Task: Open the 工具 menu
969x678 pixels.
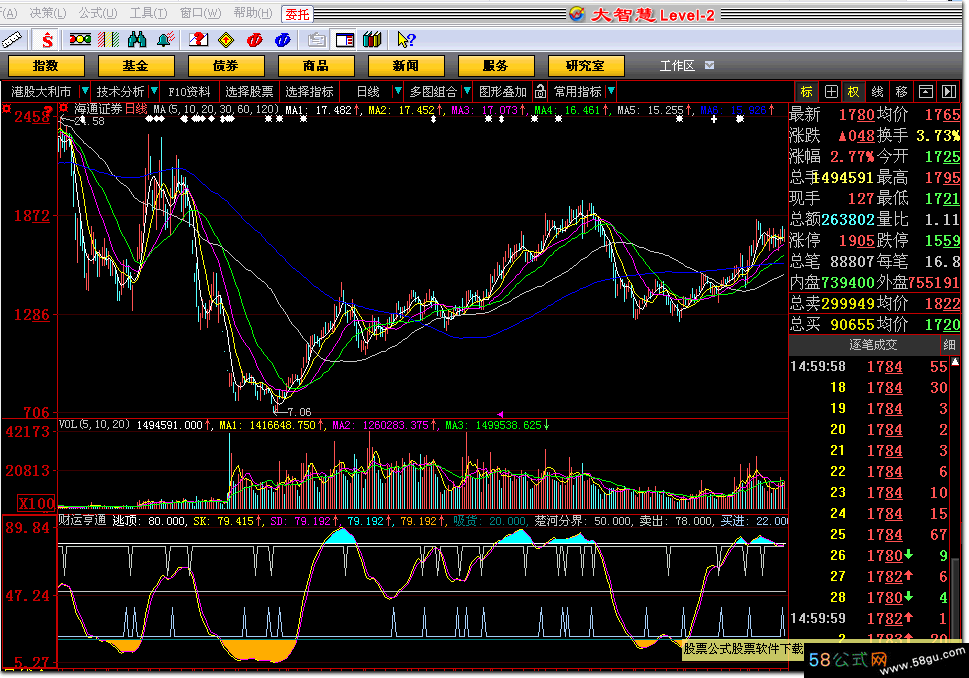Action: pyautogui.click(x=148, y=13)
